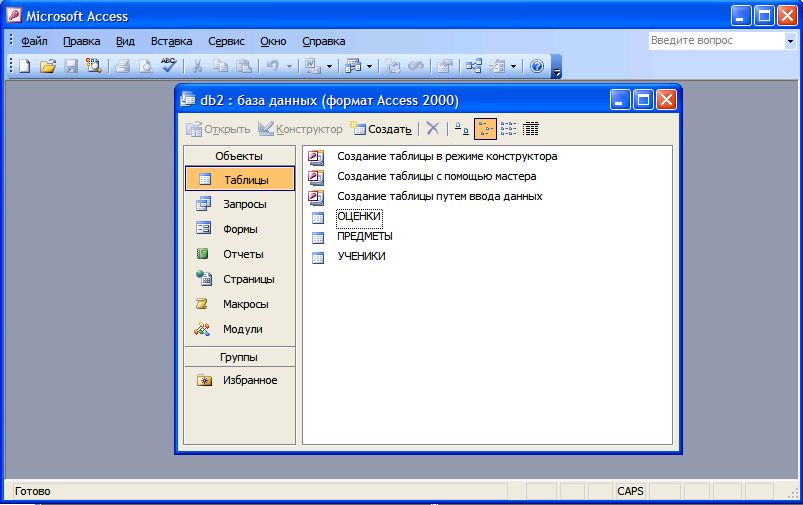
Task: Expand the Analyze toolbar dropdown arrow
Action: pos(369,66)
